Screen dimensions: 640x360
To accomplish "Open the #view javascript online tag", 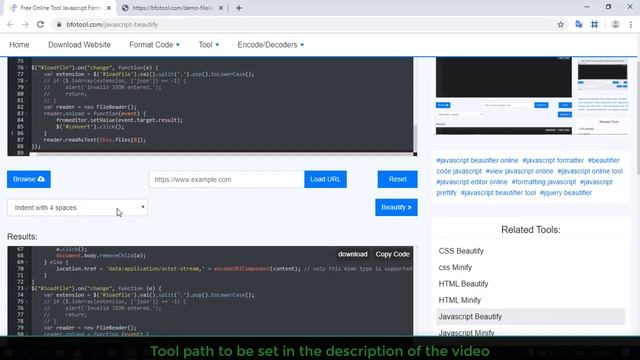I will point(519,171).
